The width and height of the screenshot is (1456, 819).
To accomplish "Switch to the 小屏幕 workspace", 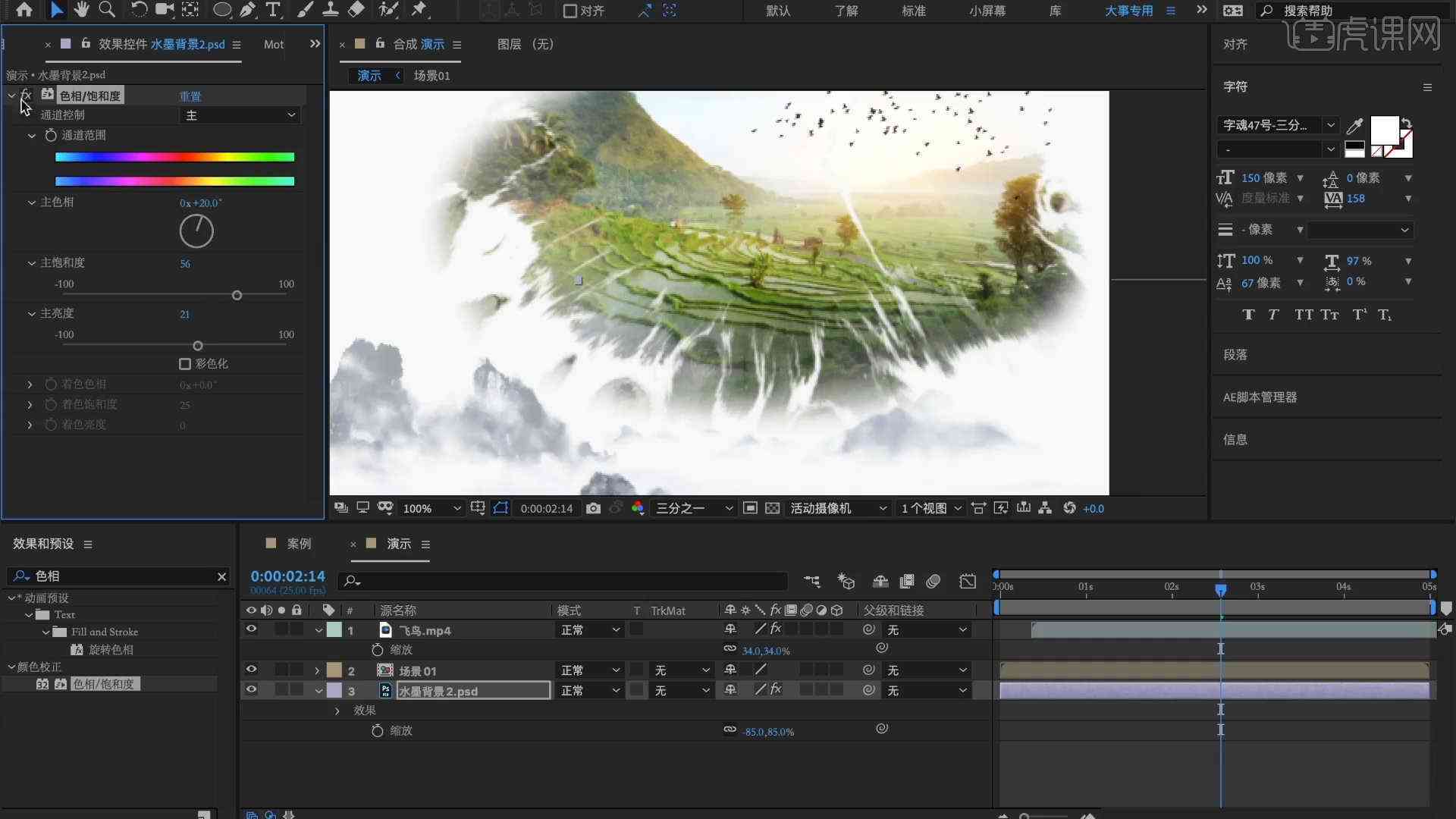I will click(x=987, y=11).
